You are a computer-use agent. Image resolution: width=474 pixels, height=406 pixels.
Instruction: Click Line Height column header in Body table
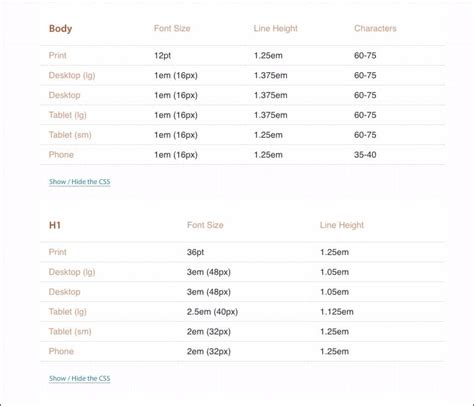(x=276, y=29)
